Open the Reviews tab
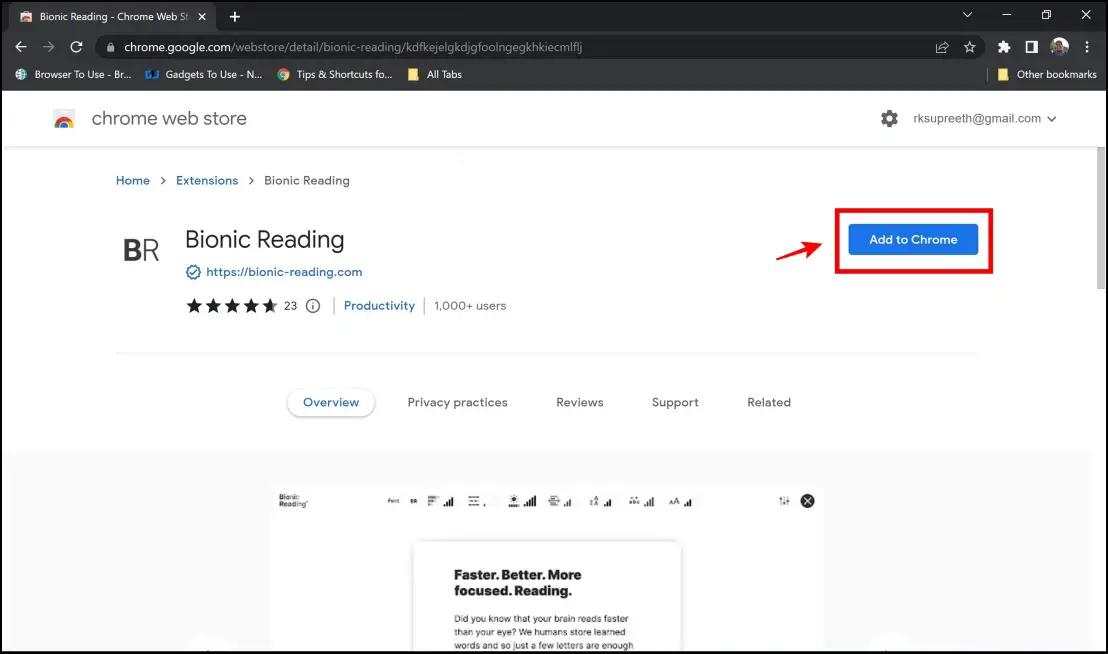1108x654 pixels. pos(579,403)
